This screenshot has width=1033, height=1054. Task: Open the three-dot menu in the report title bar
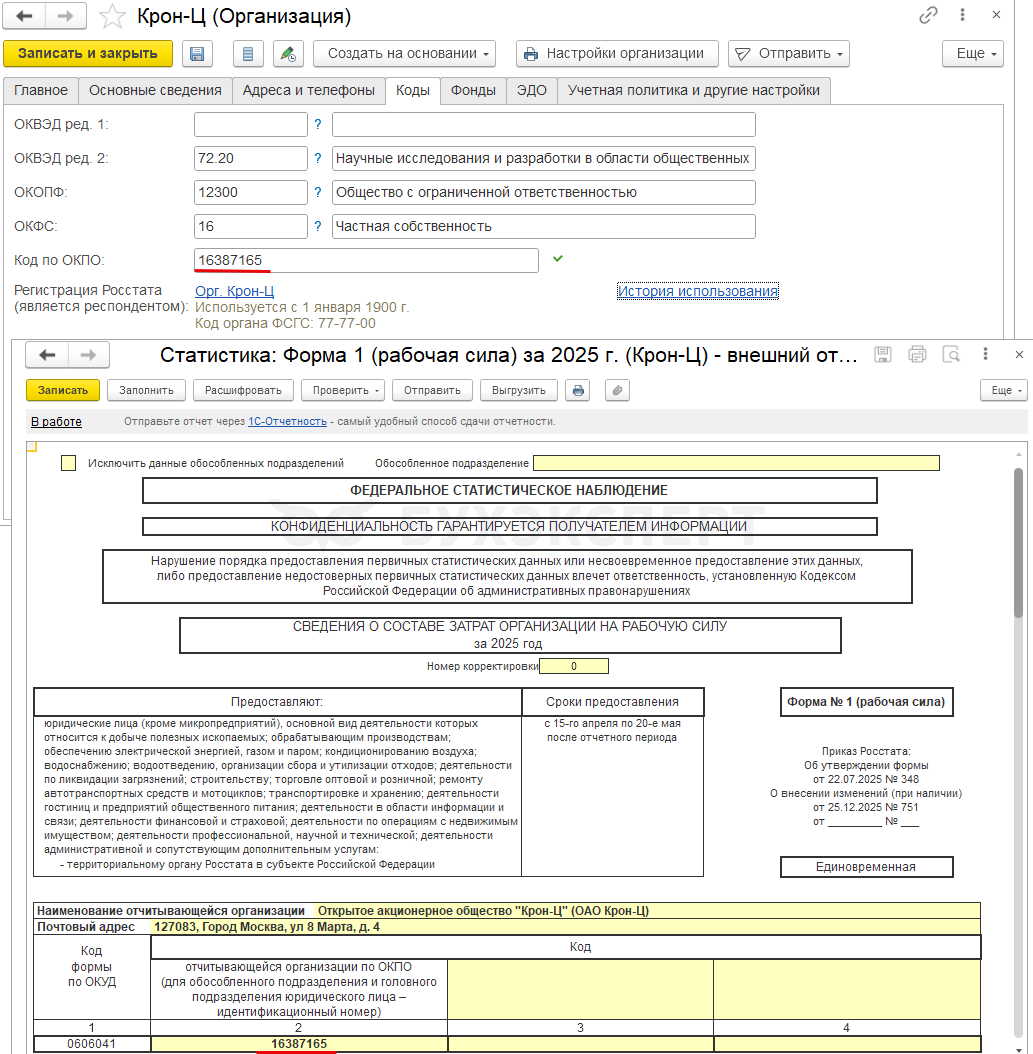click(985, 354)
